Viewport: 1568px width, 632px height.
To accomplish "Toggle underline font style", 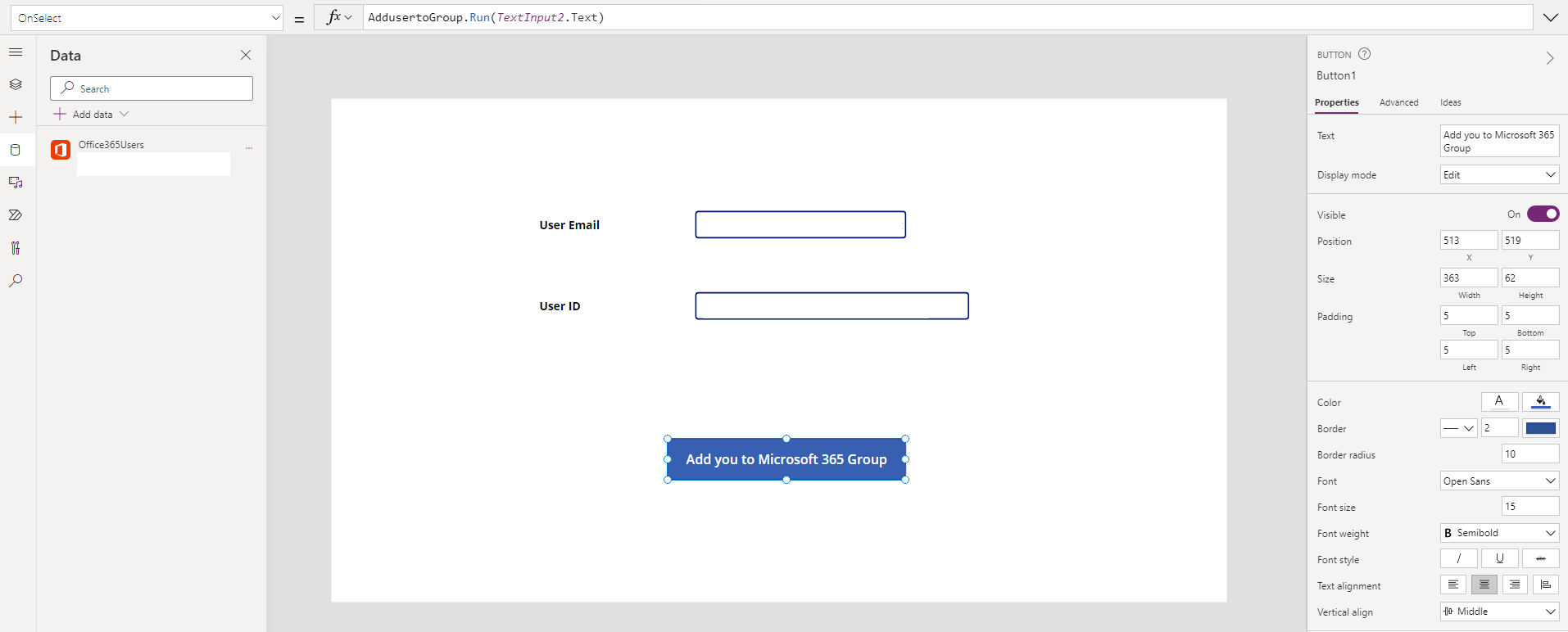I will [1500, 558].
